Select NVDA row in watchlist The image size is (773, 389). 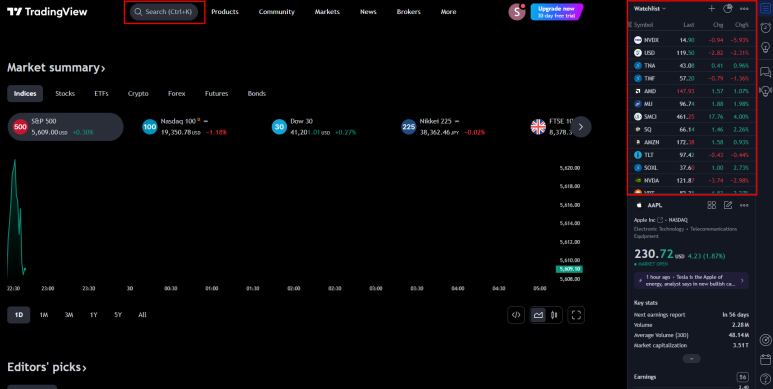(x=691, y=180)
